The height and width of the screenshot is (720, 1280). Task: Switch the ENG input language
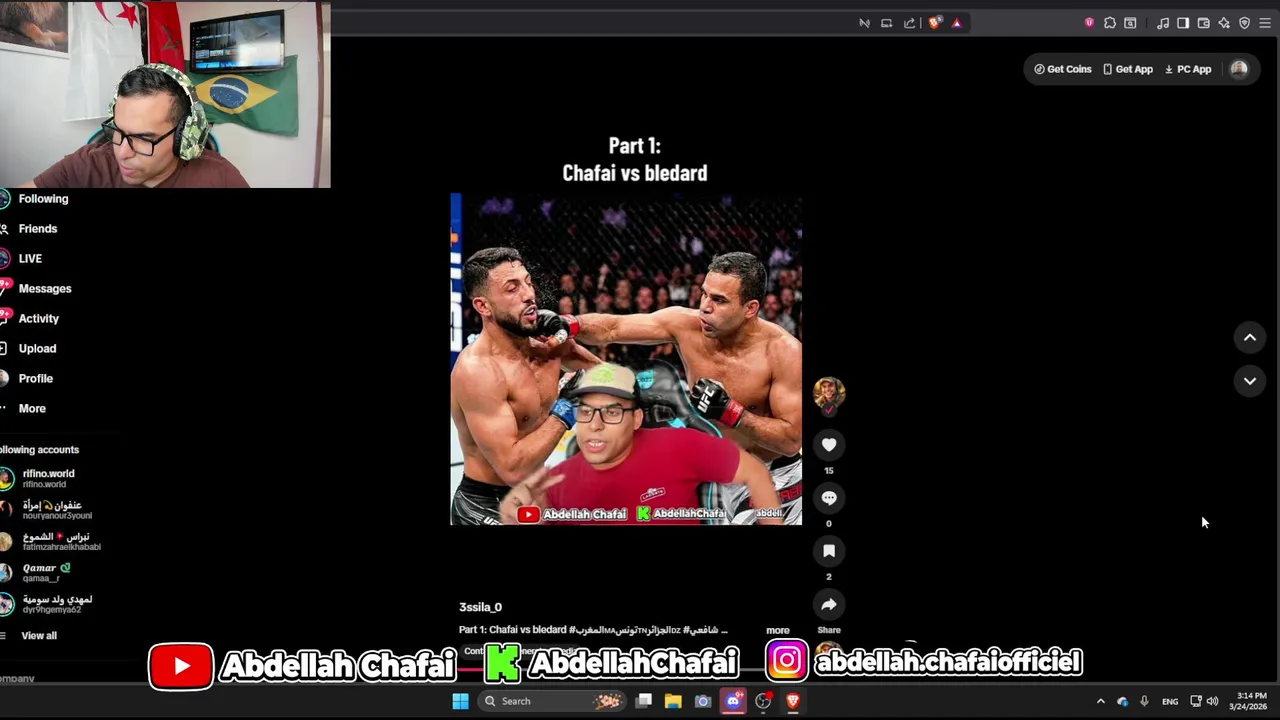coord(1170,701)
